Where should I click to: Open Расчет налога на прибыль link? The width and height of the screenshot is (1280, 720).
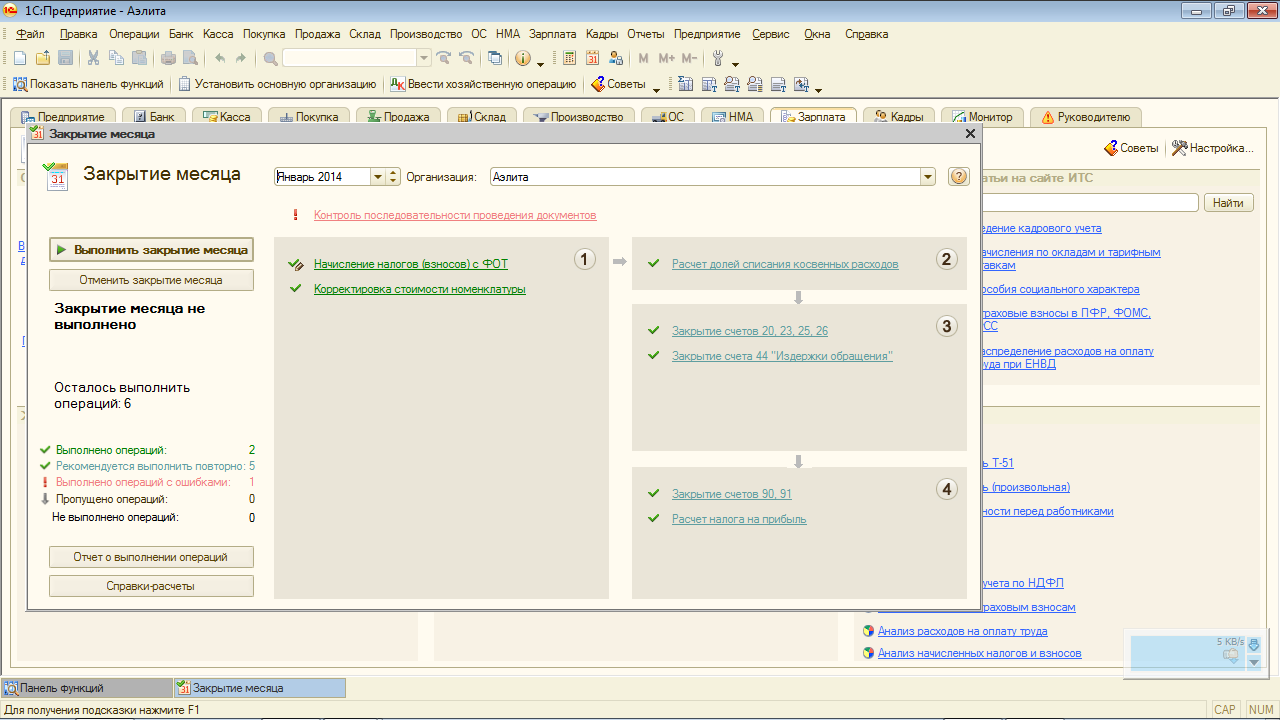739,519
